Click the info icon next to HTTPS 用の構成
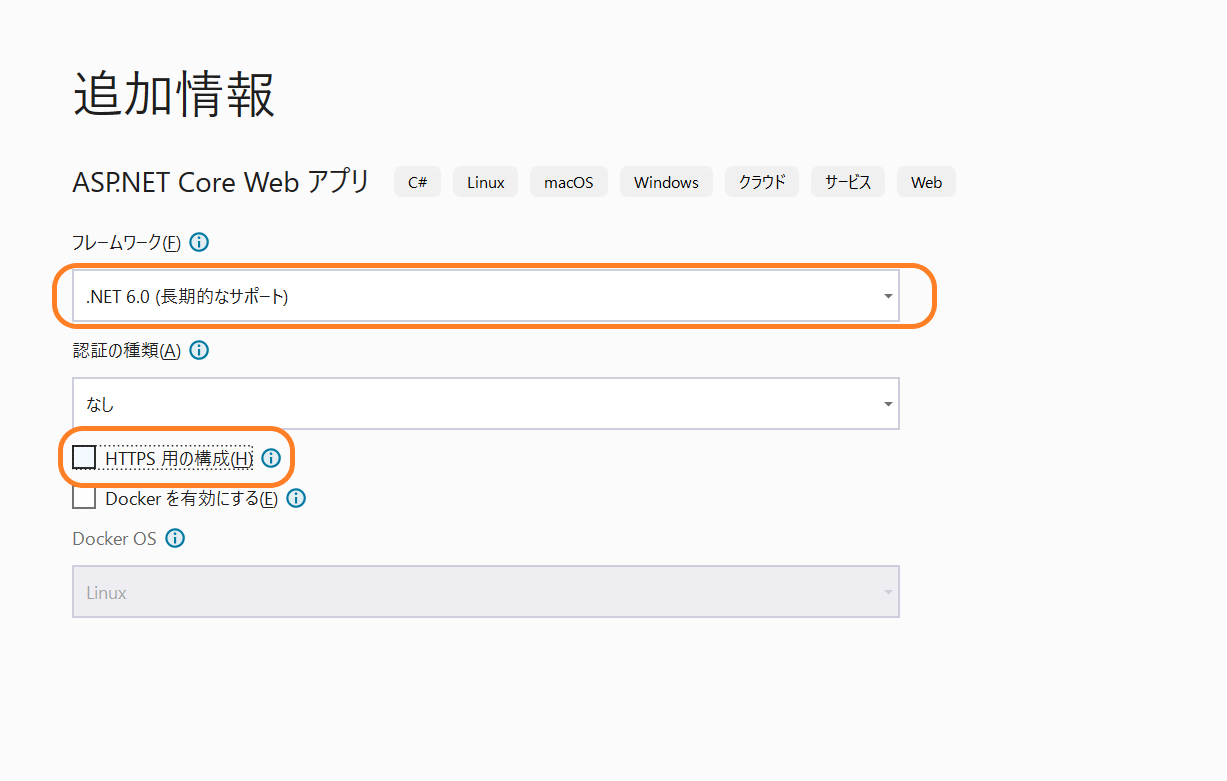 pyautogui.click(x=271, y=458)
